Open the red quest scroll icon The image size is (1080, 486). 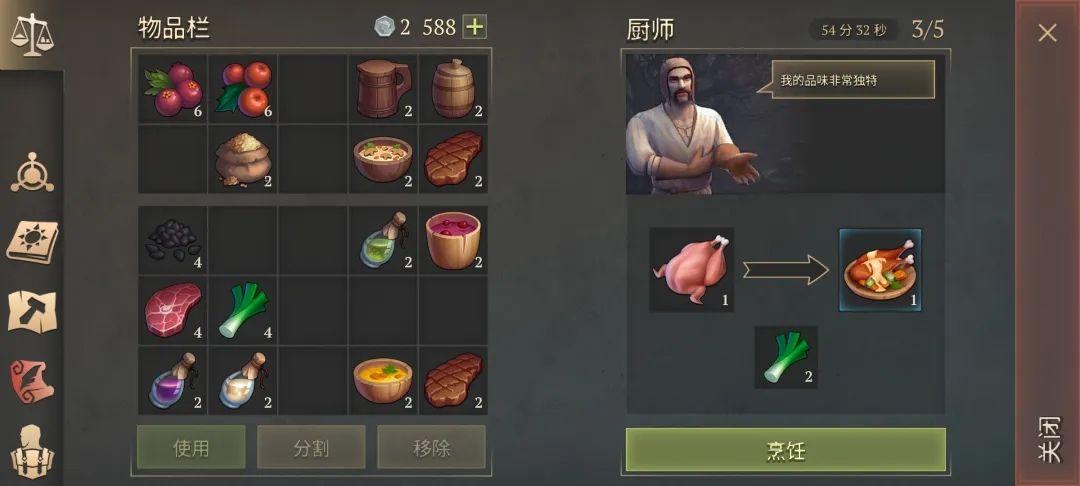click(x=32, y=381)
